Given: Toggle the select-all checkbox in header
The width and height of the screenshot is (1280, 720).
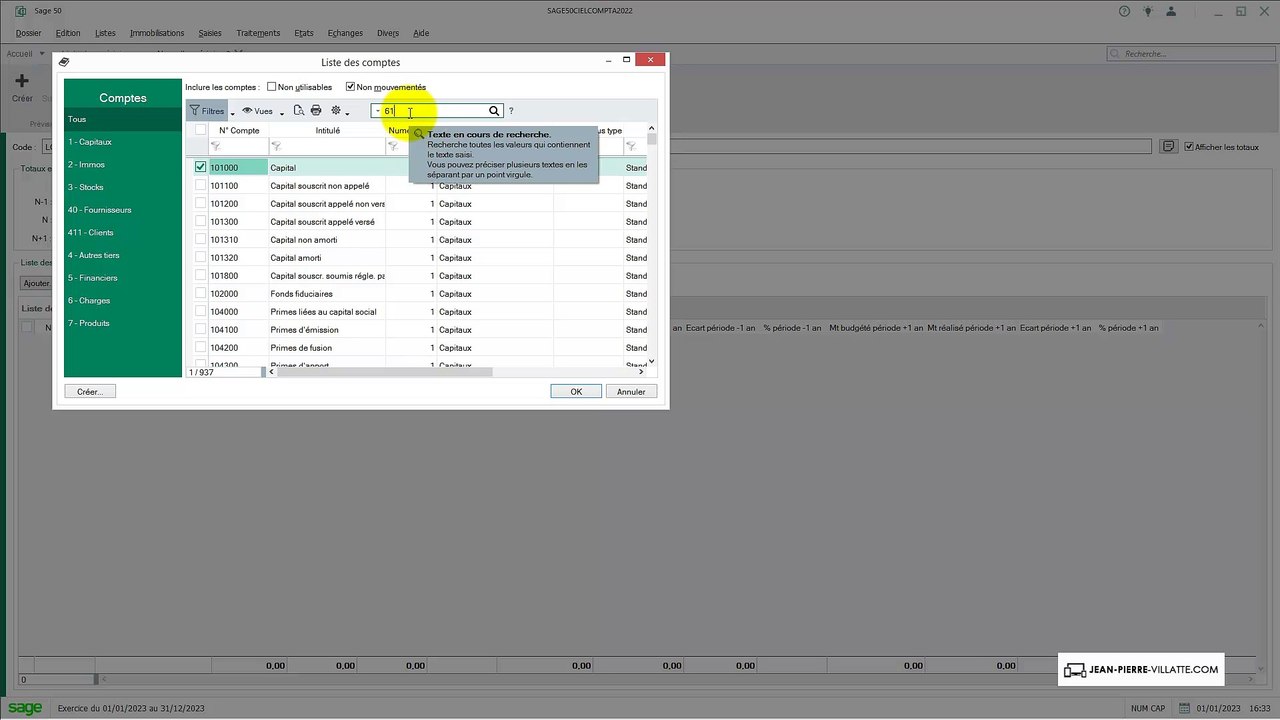Looking at the screenshot, I should point(200,130).
